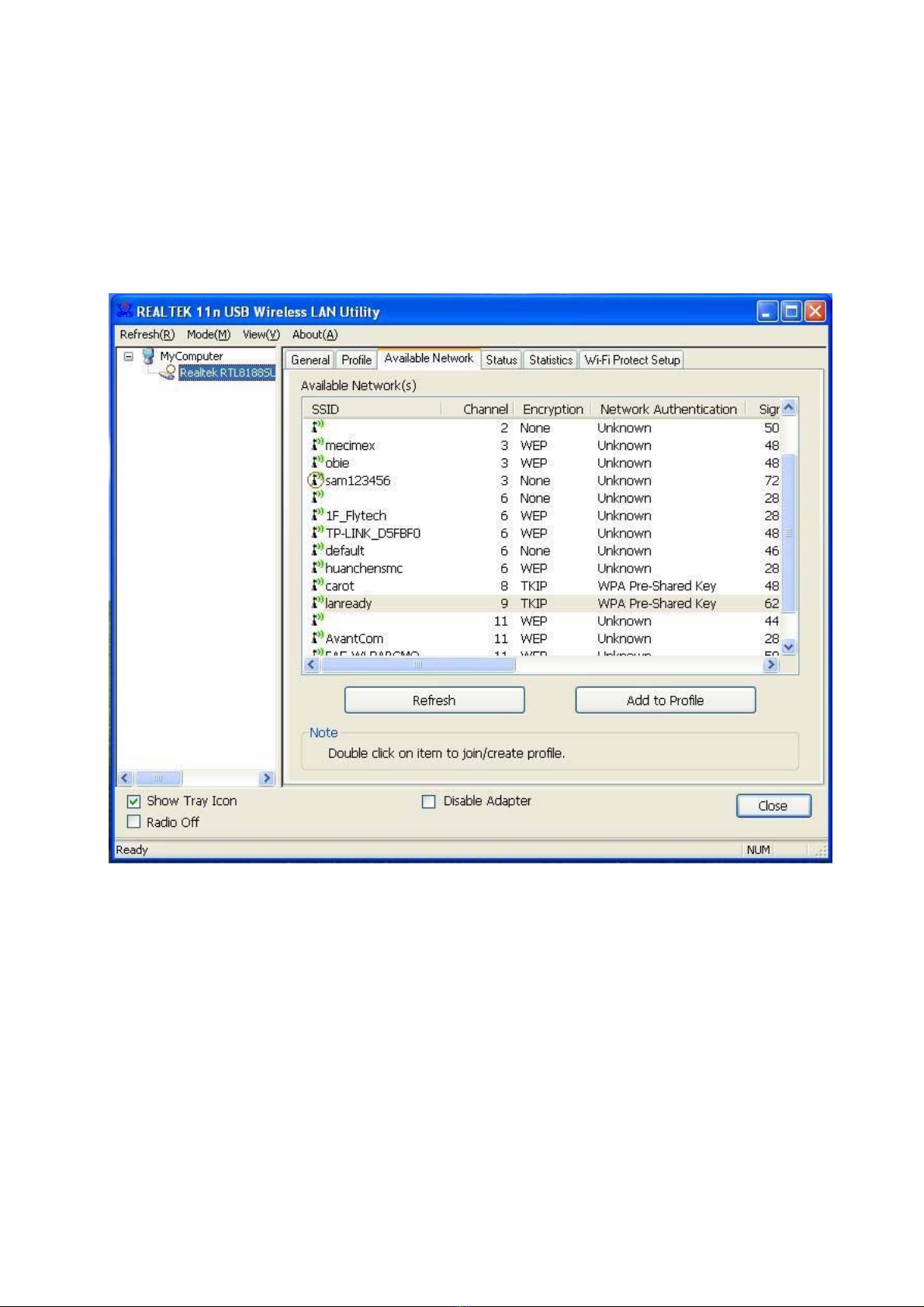The image size is (924, 1307).
Task: Check the Disable Adapter checkbox
Action: [428, 801]
